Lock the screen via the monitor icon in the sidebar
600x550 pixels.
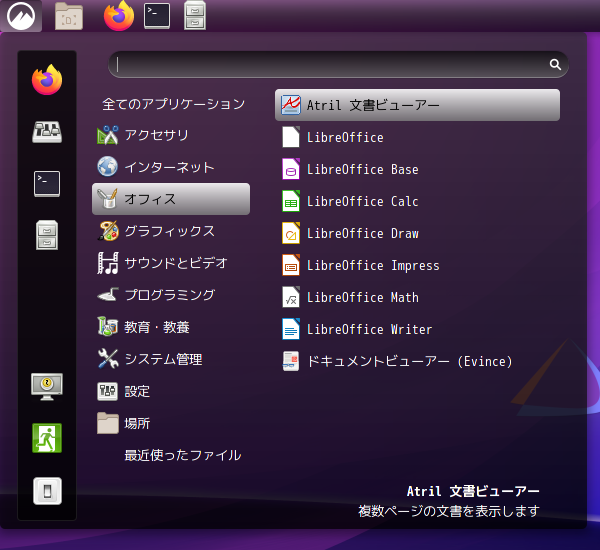[47, 387]
